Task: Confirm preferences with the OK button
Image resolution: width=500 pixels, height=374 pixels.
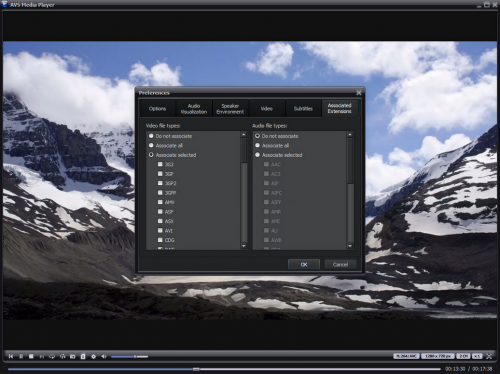Action: pyautogui.click(x=304, y=264)
